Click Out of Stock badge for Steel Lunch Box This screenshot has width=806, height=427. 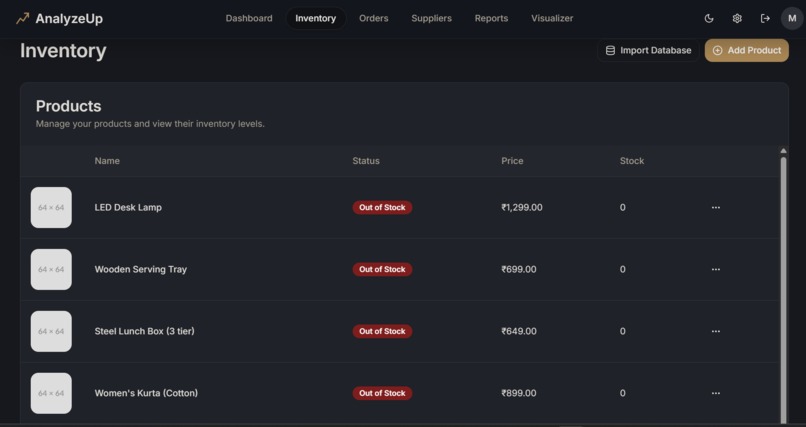pos(382,331)
